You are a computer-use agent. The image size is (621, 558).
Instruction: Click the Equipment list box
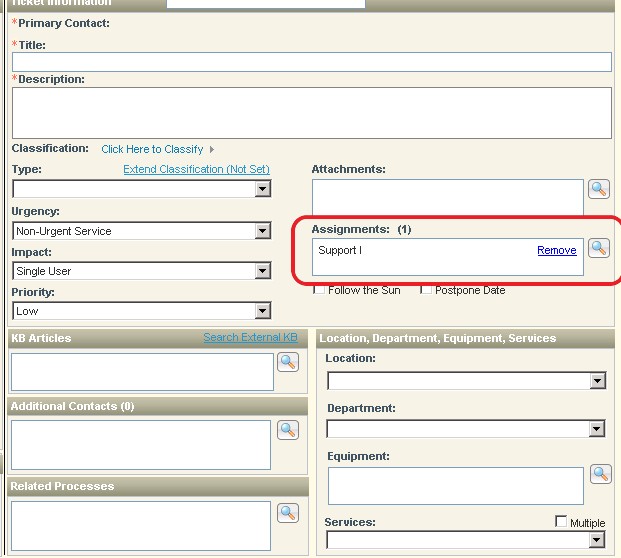click(456, 486)
